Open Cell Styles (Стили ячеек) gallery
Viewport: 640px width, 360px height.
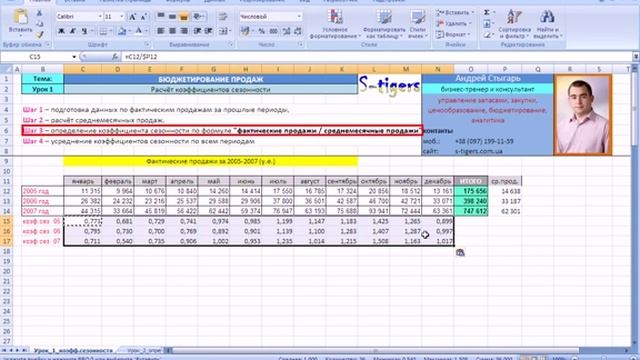(418, 24)
